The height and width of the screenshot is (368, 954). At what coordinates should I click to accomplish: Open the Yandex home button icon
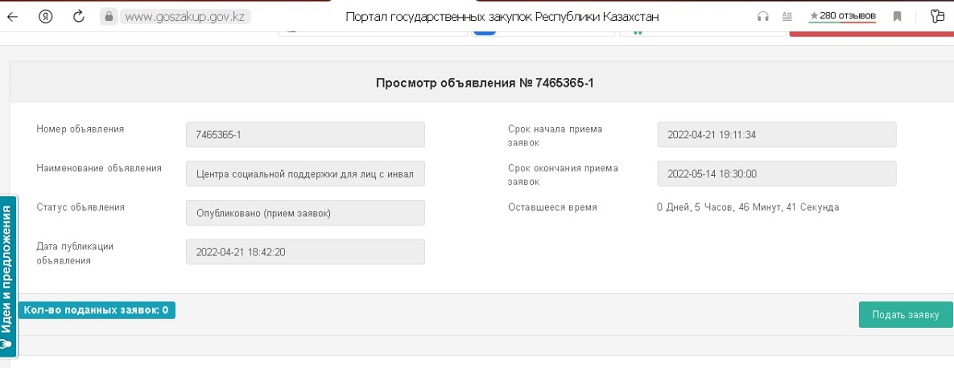(46, 17)
